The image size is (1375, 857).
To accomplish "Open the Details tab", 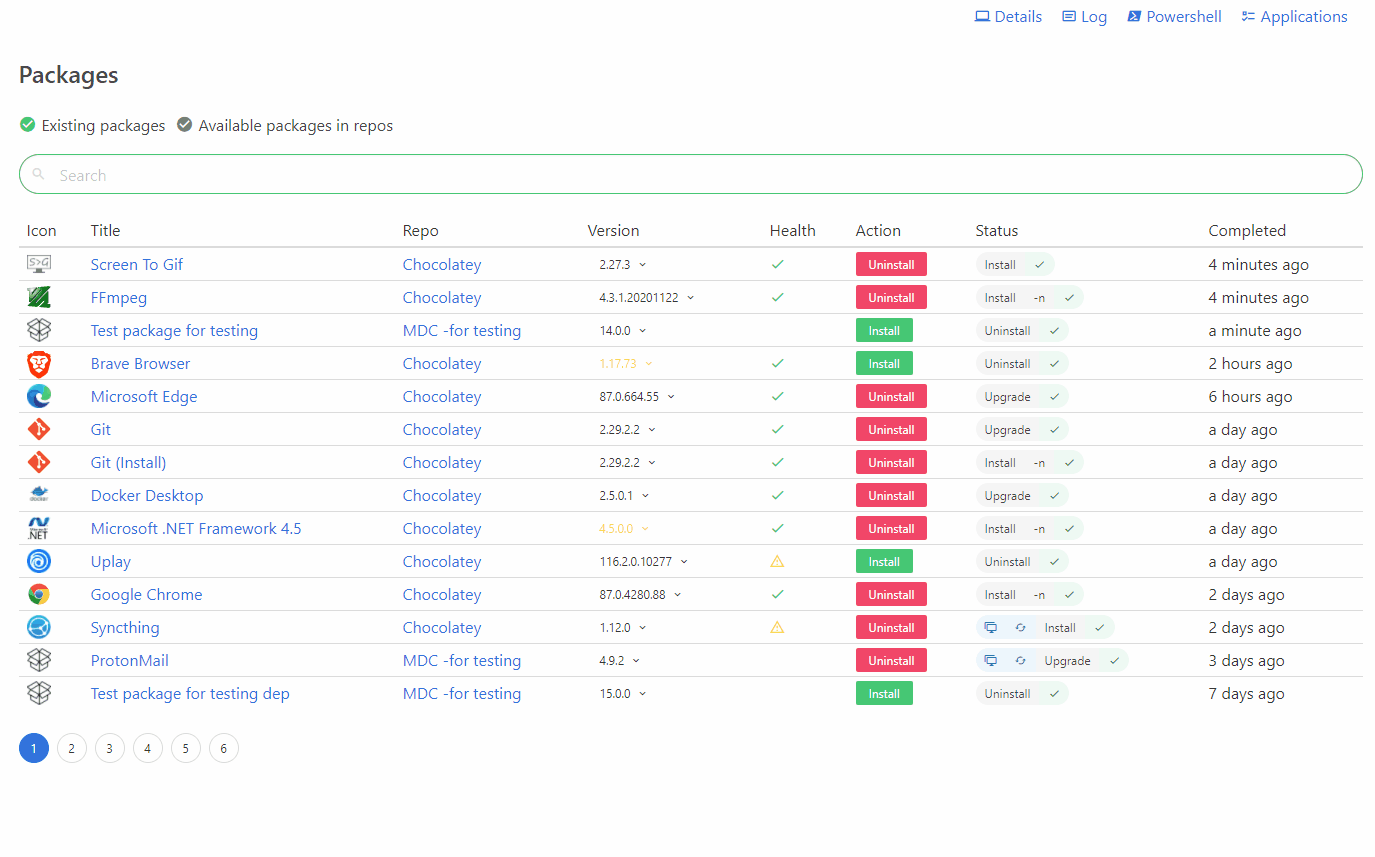I will (1009, 17).
